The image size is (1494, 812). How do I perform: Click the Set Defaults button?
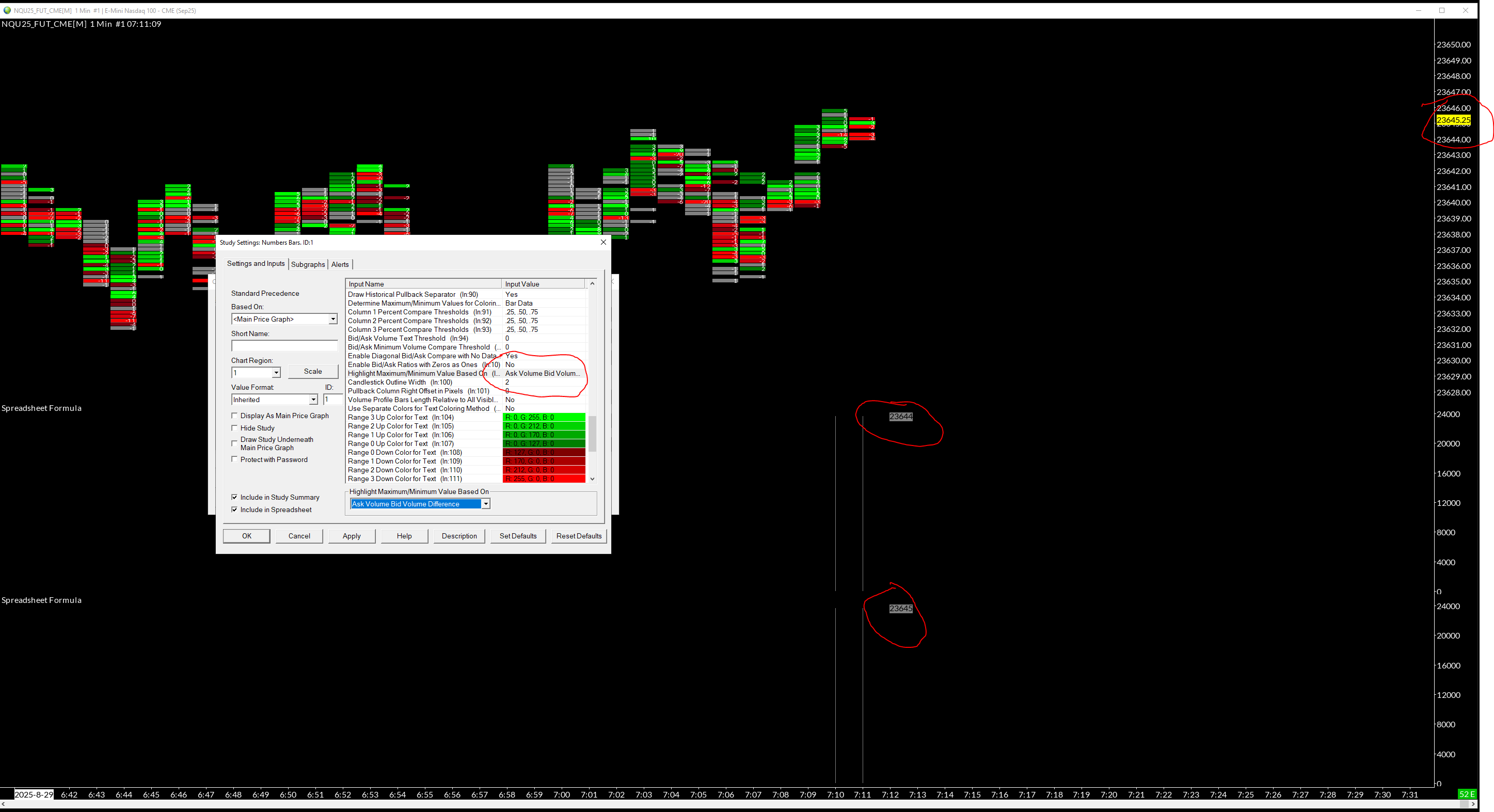click(518, 536)
